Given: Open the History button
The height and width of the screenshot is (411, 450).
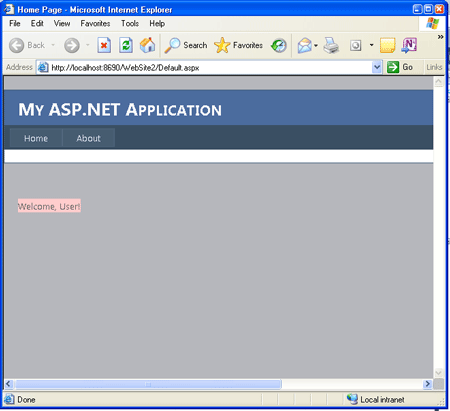Looking at the screenshot, I should point(279,45).
